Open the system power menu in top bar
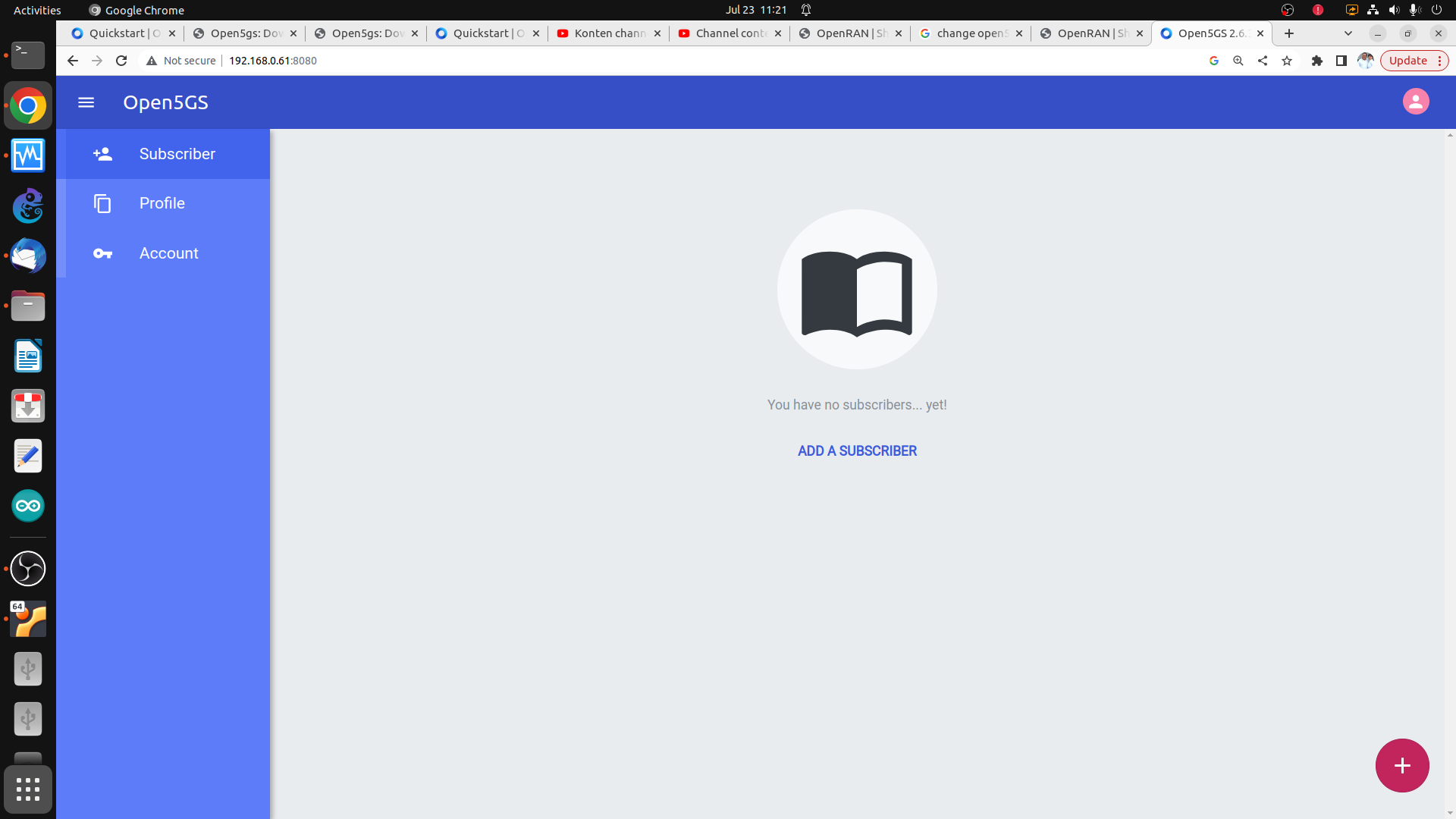This screenshot has width=1456, height=819. click(1436, 10)
